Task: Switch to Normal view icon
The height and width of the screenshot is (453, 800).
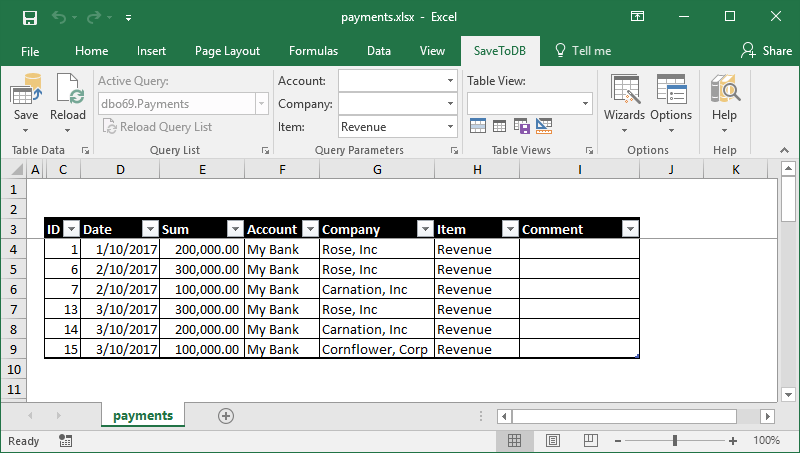Action: [514, 440]
